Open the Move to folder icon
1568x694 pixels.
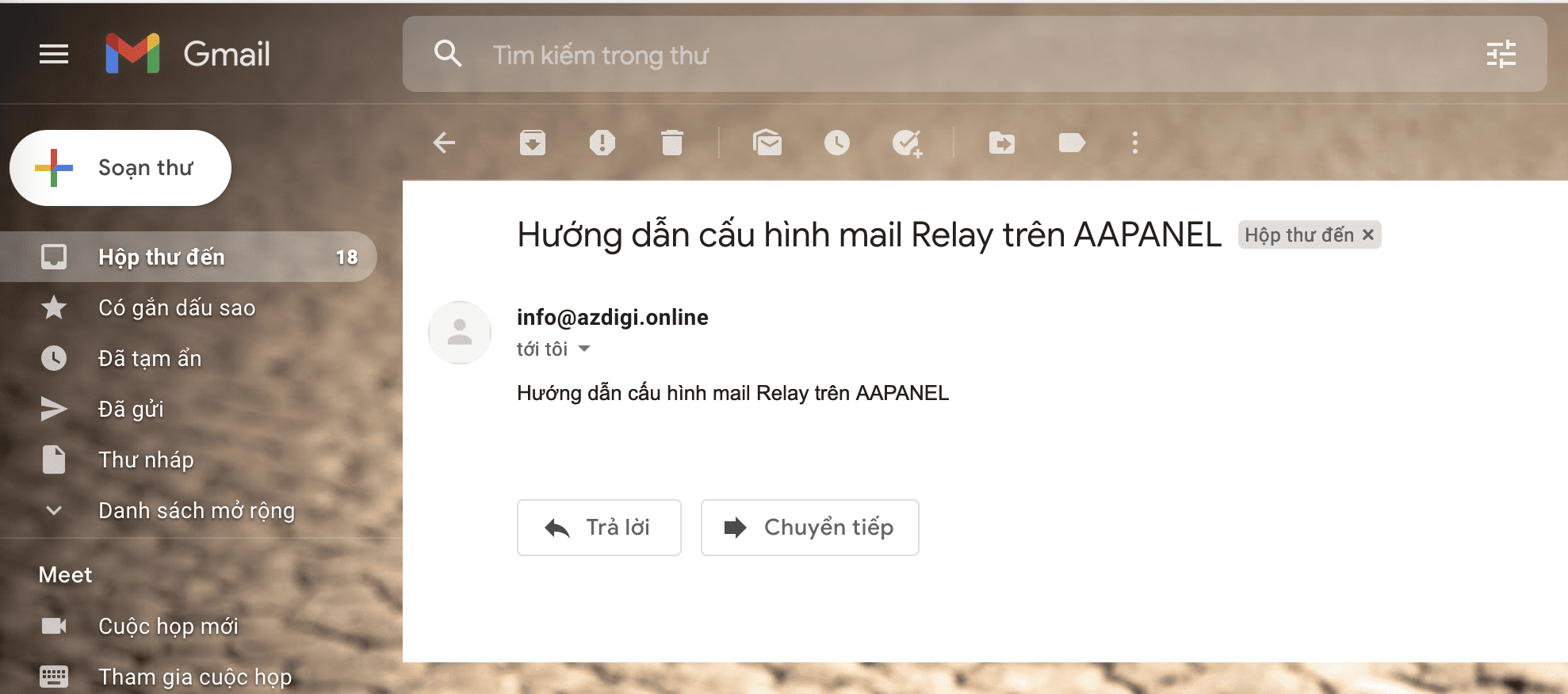[1001, 143]
